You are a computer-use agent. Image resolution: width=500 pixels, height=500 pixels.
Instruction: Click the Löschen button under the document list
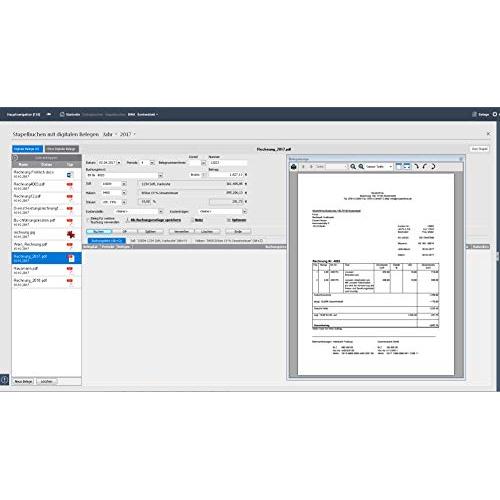coord(46,381)
